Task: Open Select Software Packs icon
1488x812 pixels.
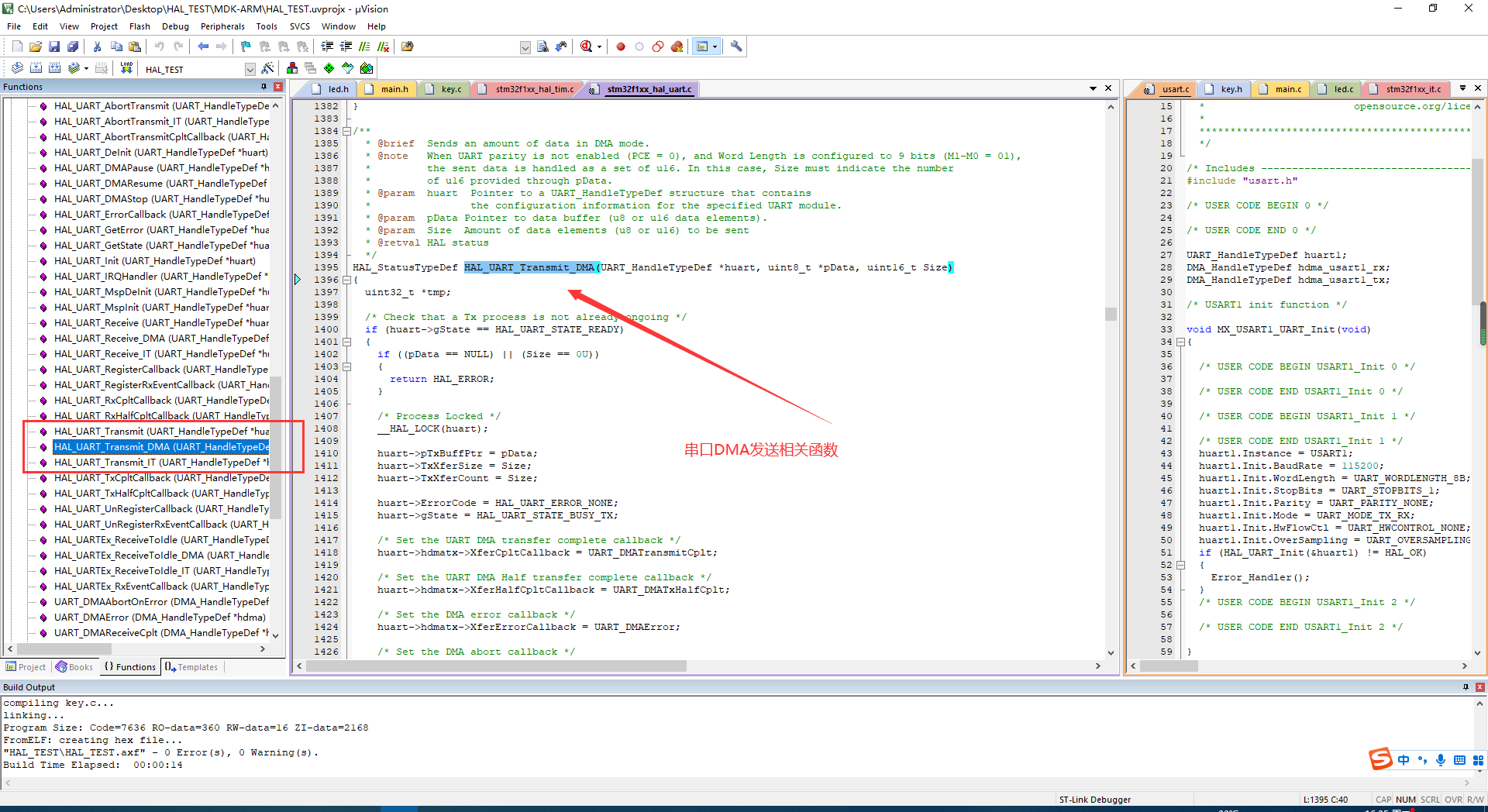Action: click(x=347, y=68)
